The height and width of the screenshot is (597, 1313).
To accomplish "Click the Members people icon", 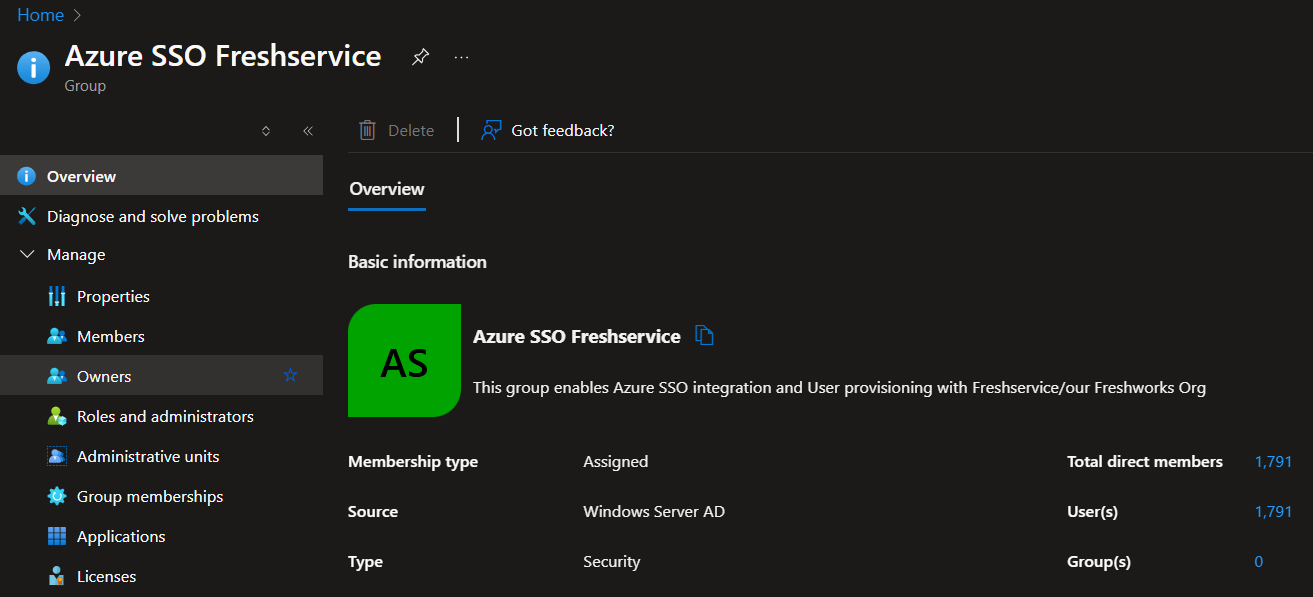I will [x=57, y=336].
